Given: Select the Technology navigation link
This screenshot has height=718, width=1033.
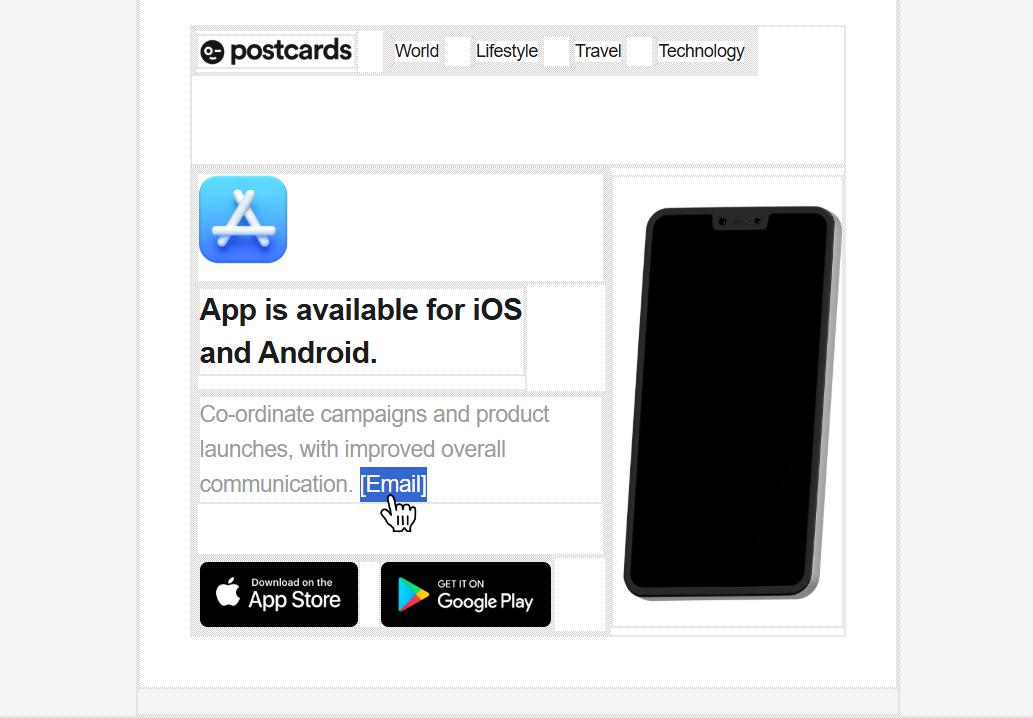Looking at the screenshot, I should click(701, 51).
